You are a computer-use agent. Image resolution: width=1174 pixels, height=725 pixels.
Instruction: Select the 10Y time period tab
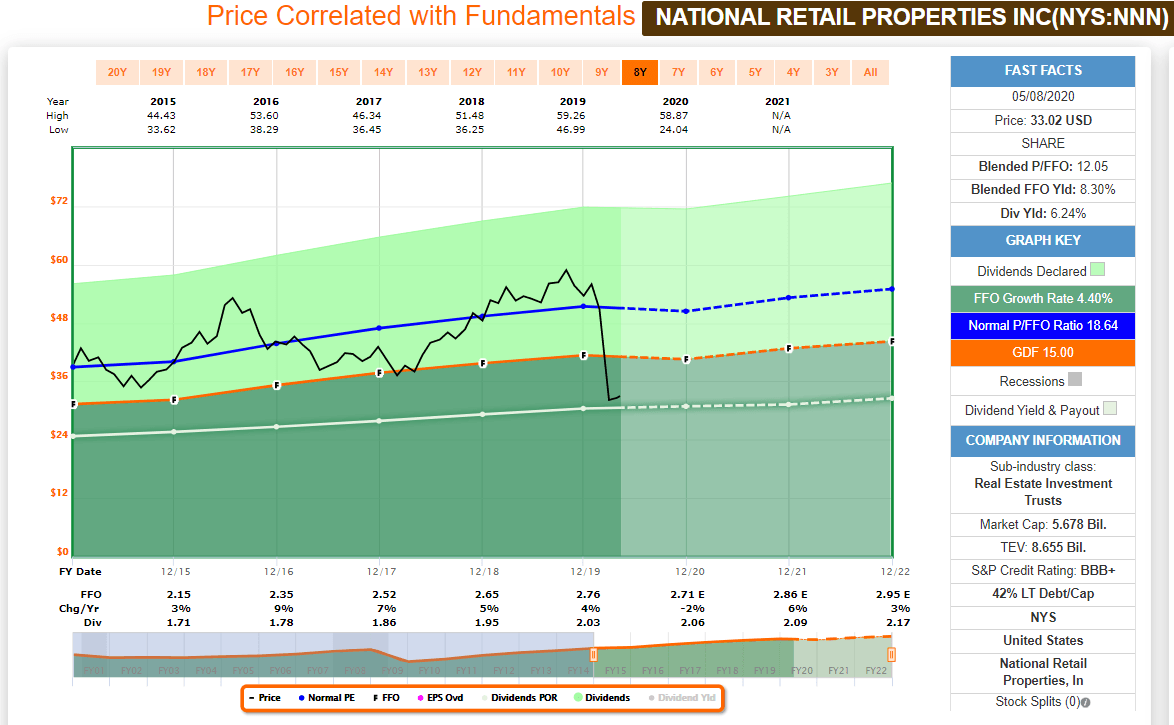tap(560, 72)
